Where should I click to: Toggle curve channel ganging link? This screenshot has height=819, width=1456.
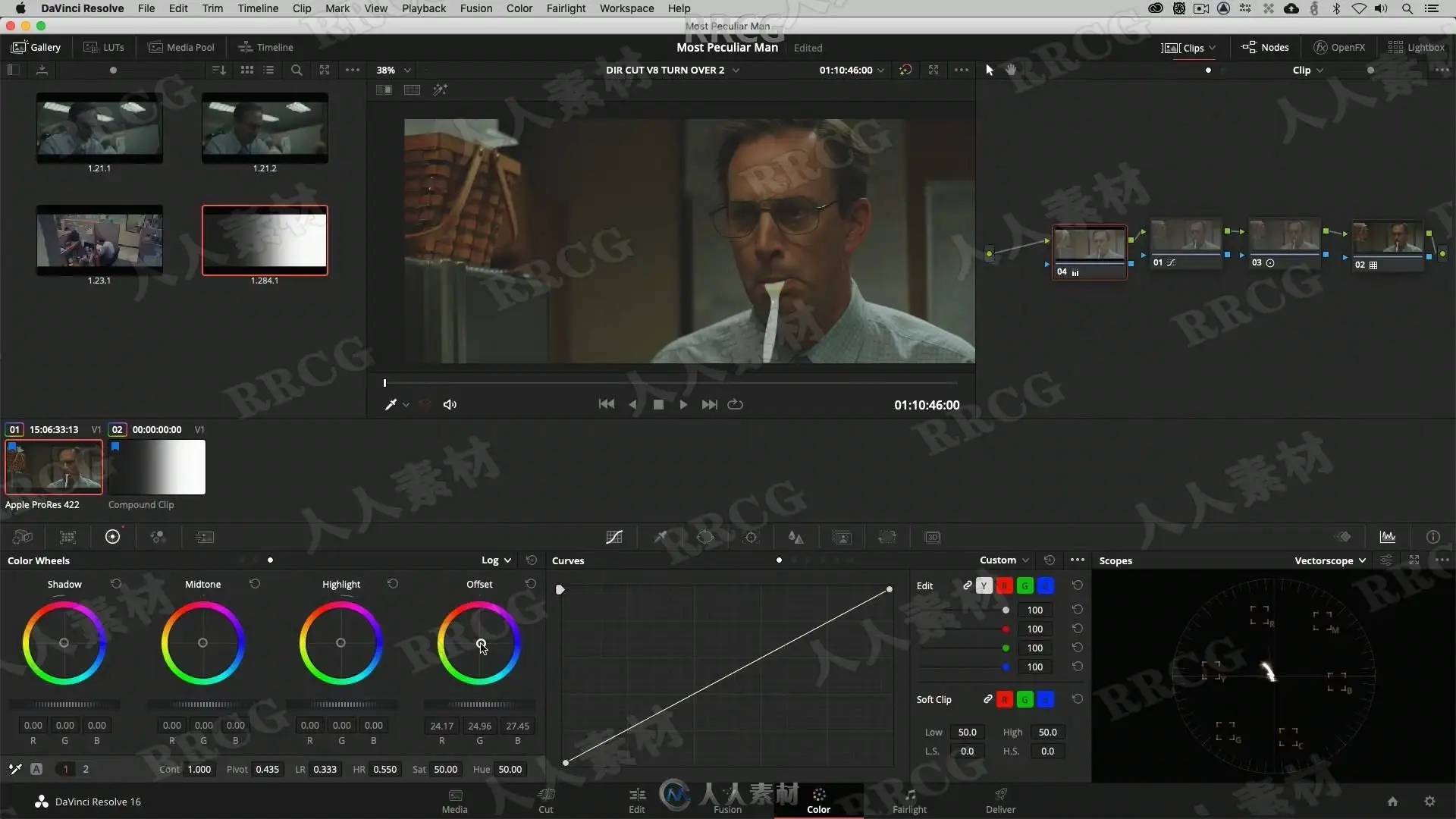point(968,585)
